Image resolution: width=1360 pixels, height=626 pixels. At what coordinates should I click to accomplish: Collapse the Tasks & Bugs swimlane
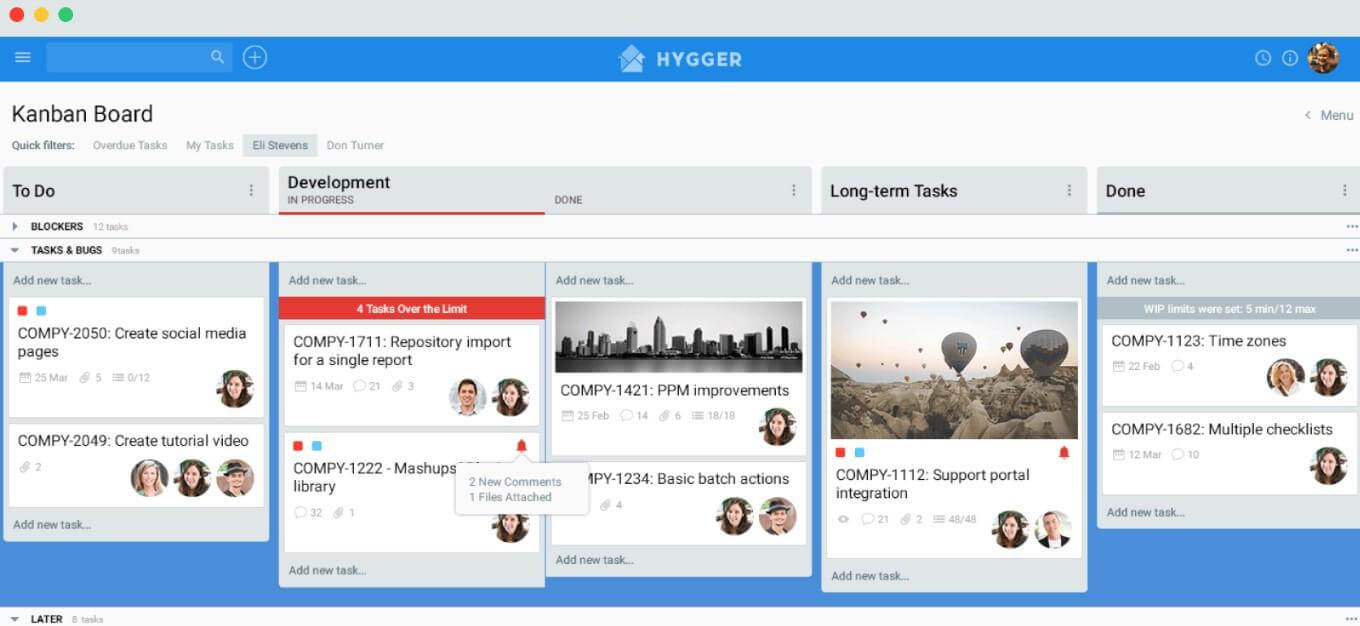click(15, 250)
